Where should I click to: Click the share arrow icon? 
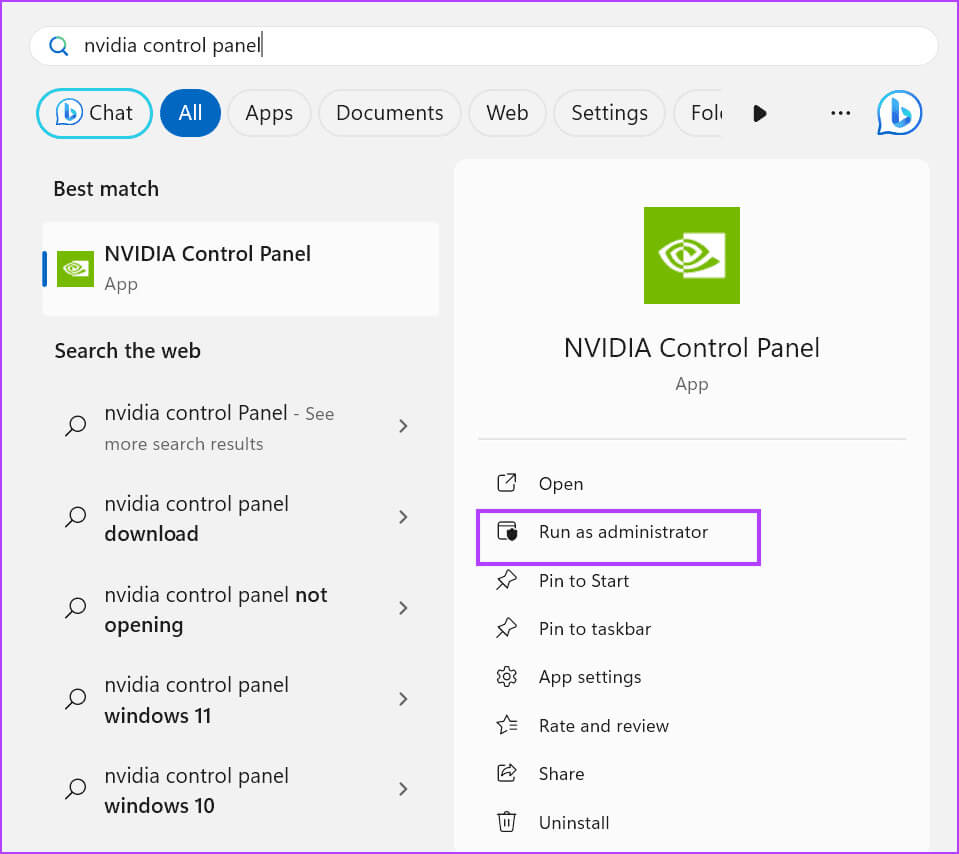pyautogui.click(x=506, y=773)
